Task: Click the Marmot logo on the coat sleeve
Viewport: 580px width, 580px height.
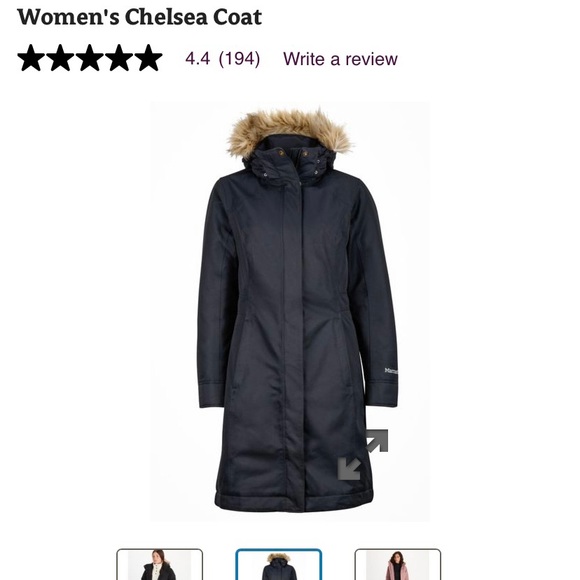Action: pyautogui.click(x=391, y=370)
